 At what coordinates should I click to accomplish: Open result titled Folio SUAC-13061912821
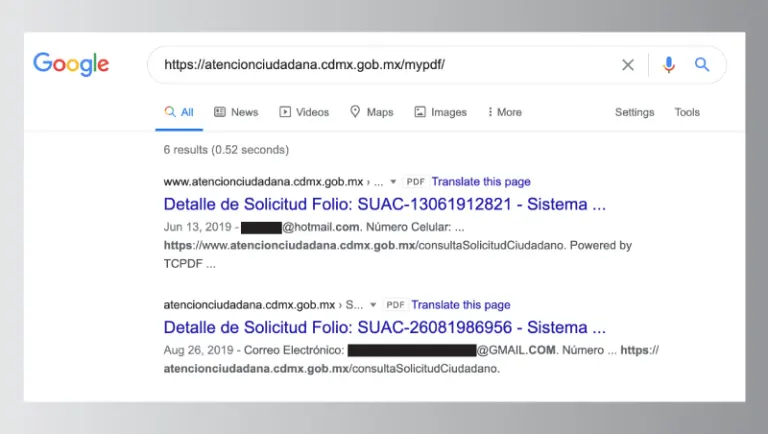click(385, 205)
